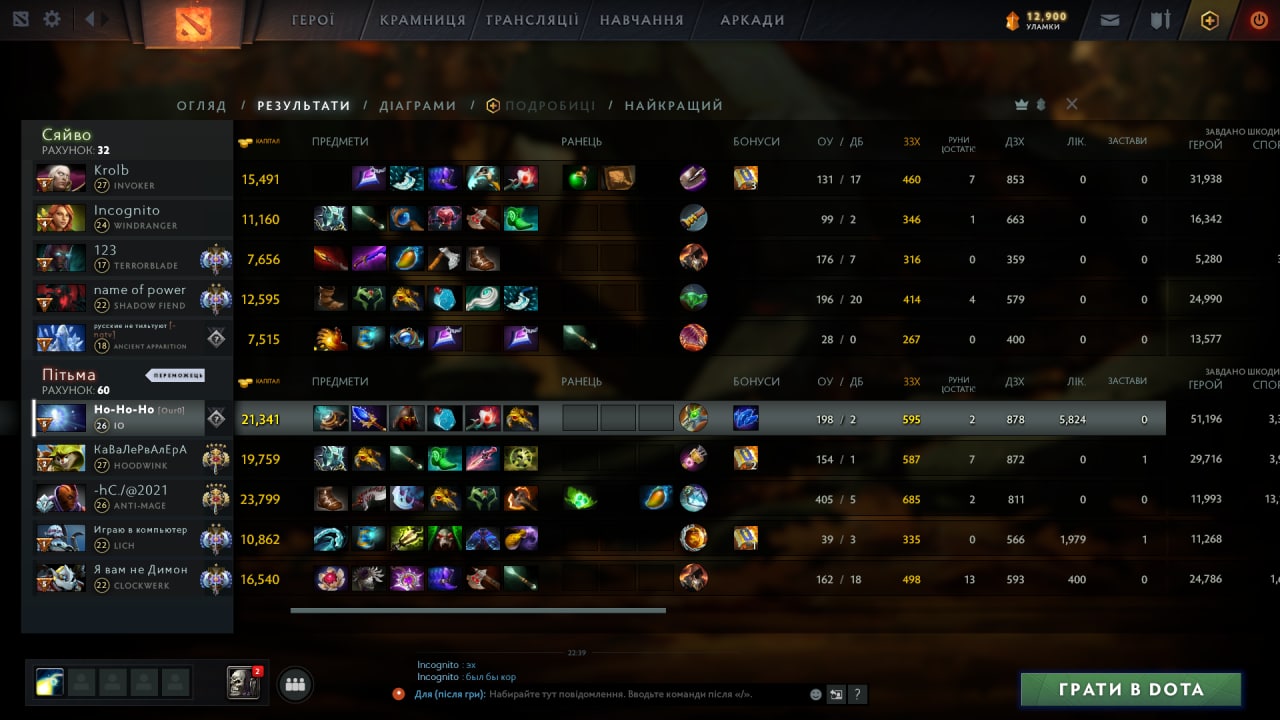Open the settings gear icon
The height and width of the screenshot is (720, 1280).
pyautogui.click(x=52, y=19)
